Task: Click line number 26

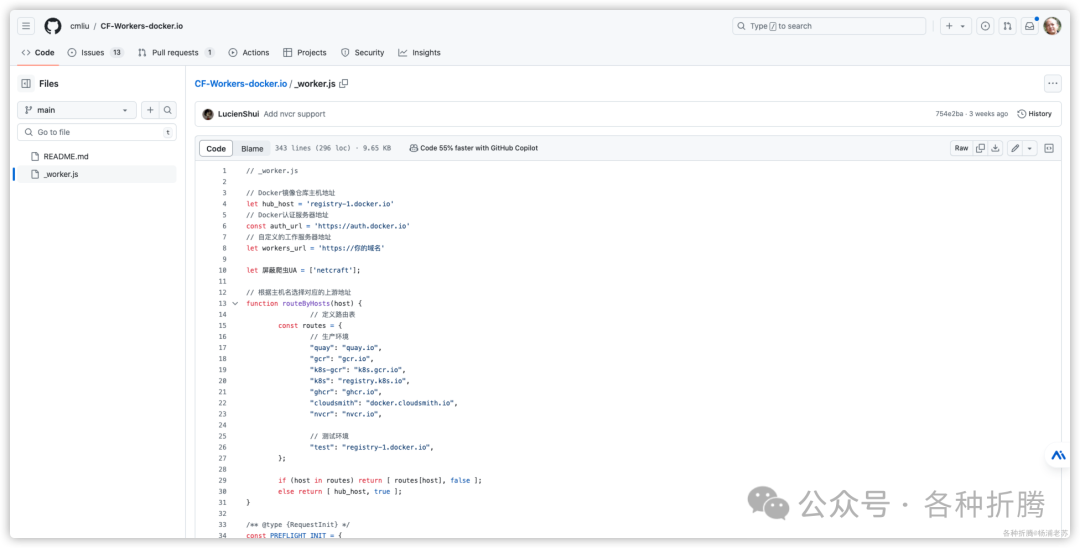Action: (222, 447)
